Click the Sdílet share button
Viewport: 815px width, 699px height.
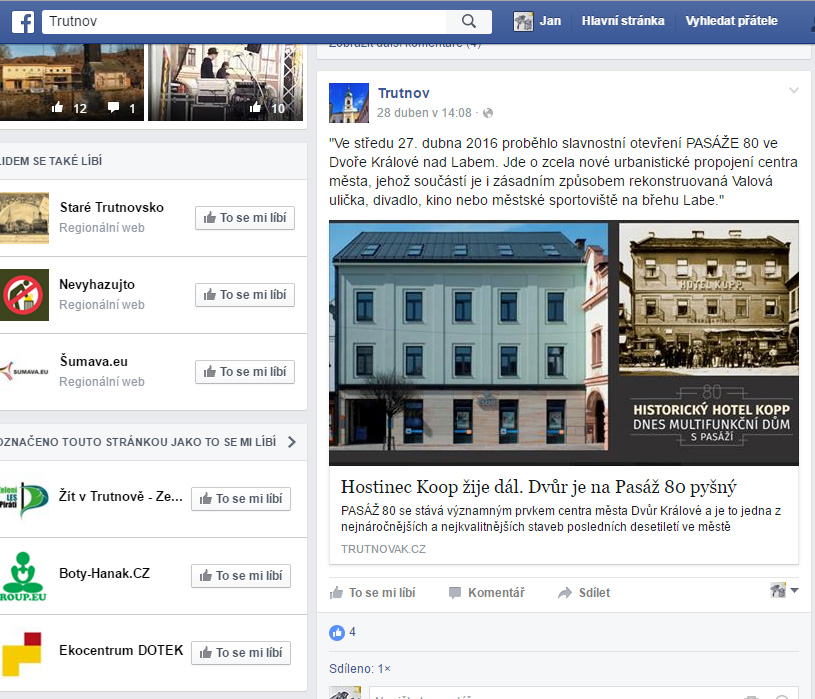coord(584,593)
